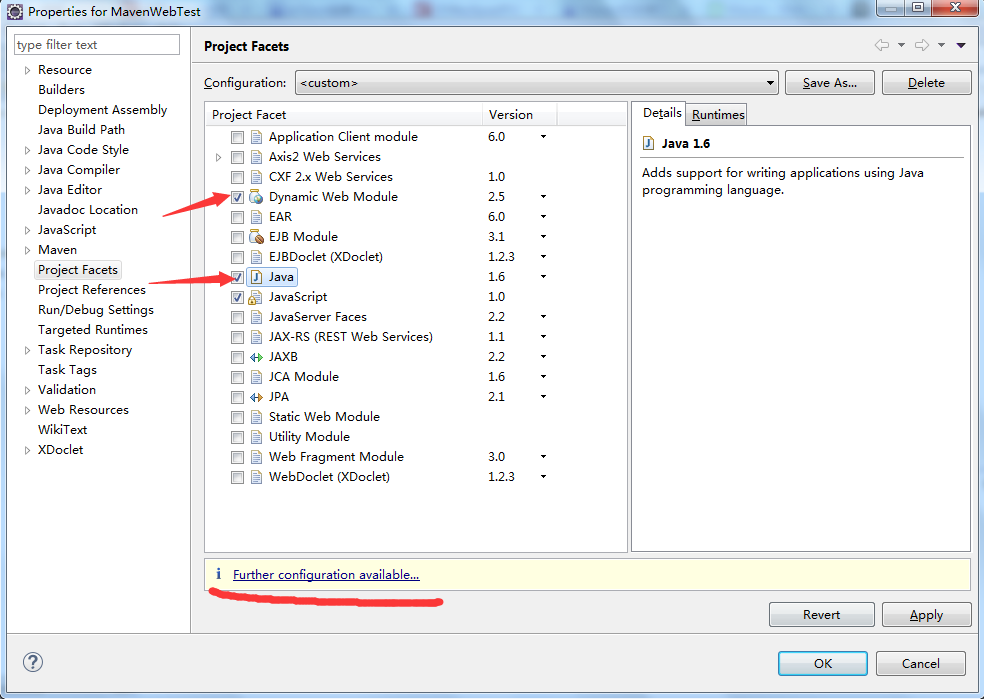Click the Apply button
Viewport: 984px width, 699px height.
(926, 615)
